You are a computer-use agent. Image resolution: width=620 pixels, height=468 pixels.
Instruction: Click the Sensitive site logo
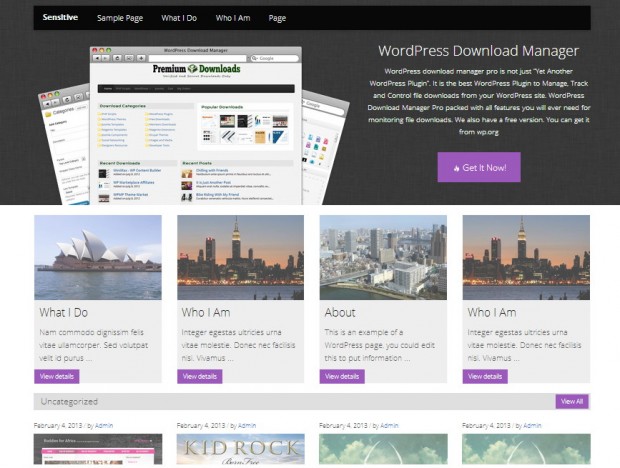pyautogui.click(x=60, y=17)
